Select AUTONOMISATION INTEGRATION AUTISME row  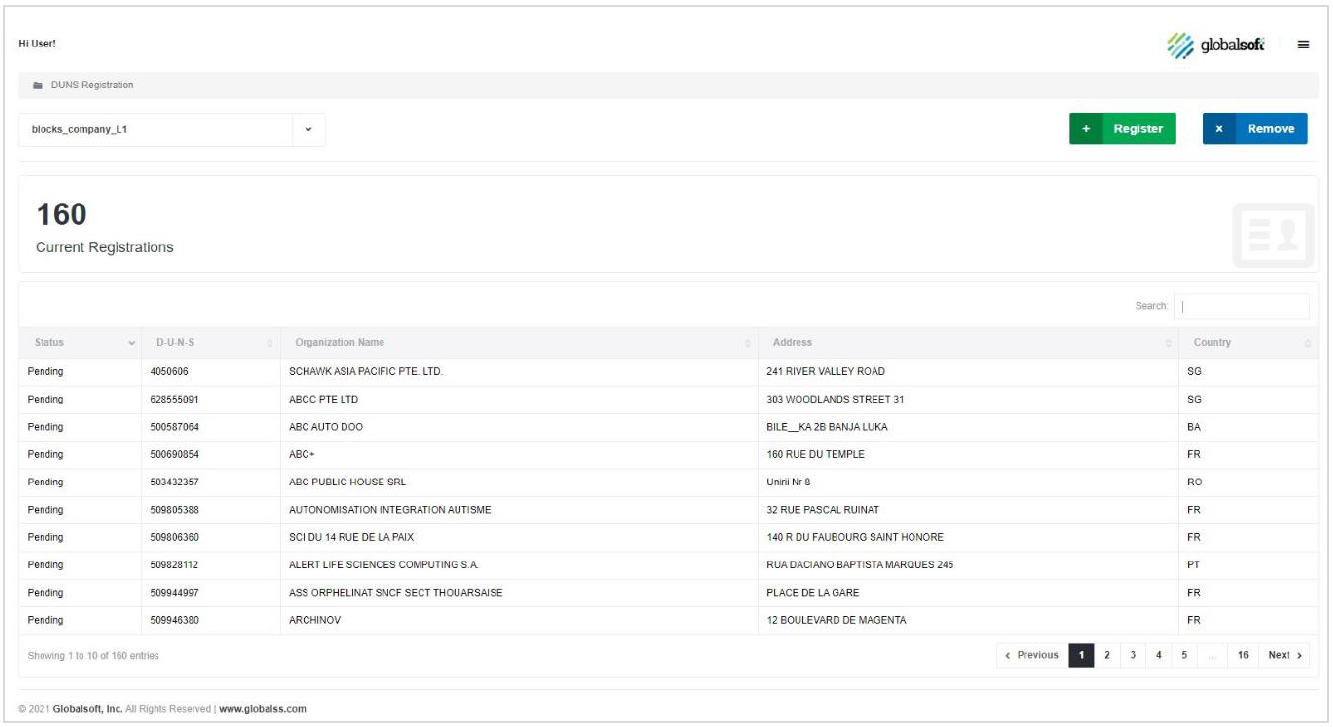[x=668, y=510]
